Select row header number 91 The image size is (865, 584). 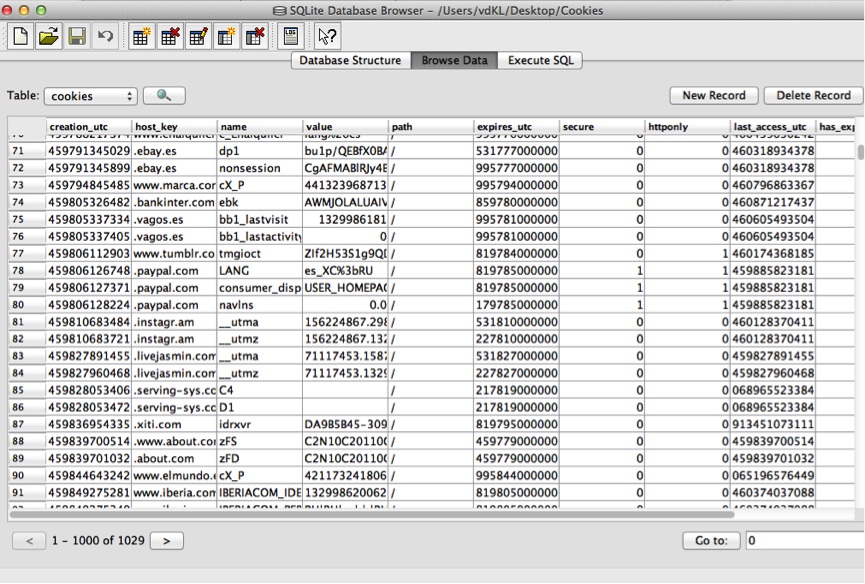[x=27, y=492]
